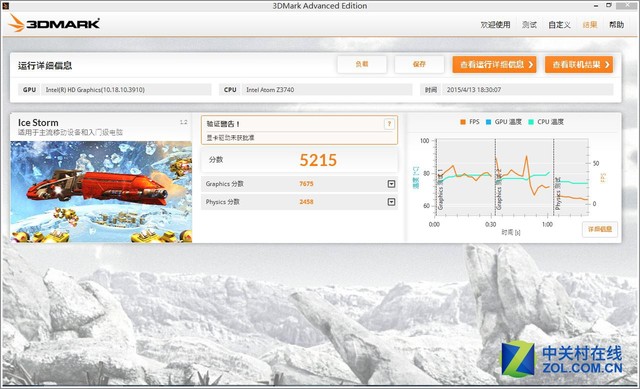The height and width of the screenshot is (389, 640).
Task: Open the 帮助 tab
Action: (617, 25)
